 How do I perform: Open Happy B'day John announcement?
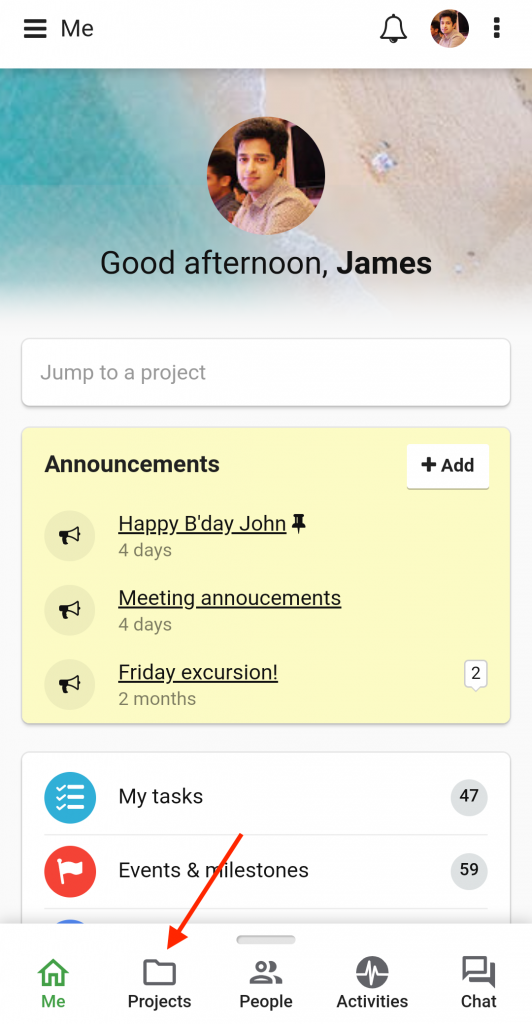click(202, 524)
